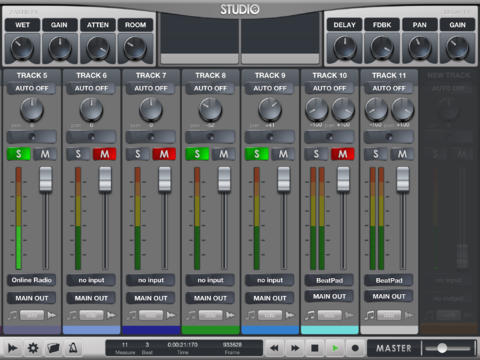Toggle AUTO OFF on Track 8
The height and width of the screenshot is (360, 480).
[x=210, y=88]
